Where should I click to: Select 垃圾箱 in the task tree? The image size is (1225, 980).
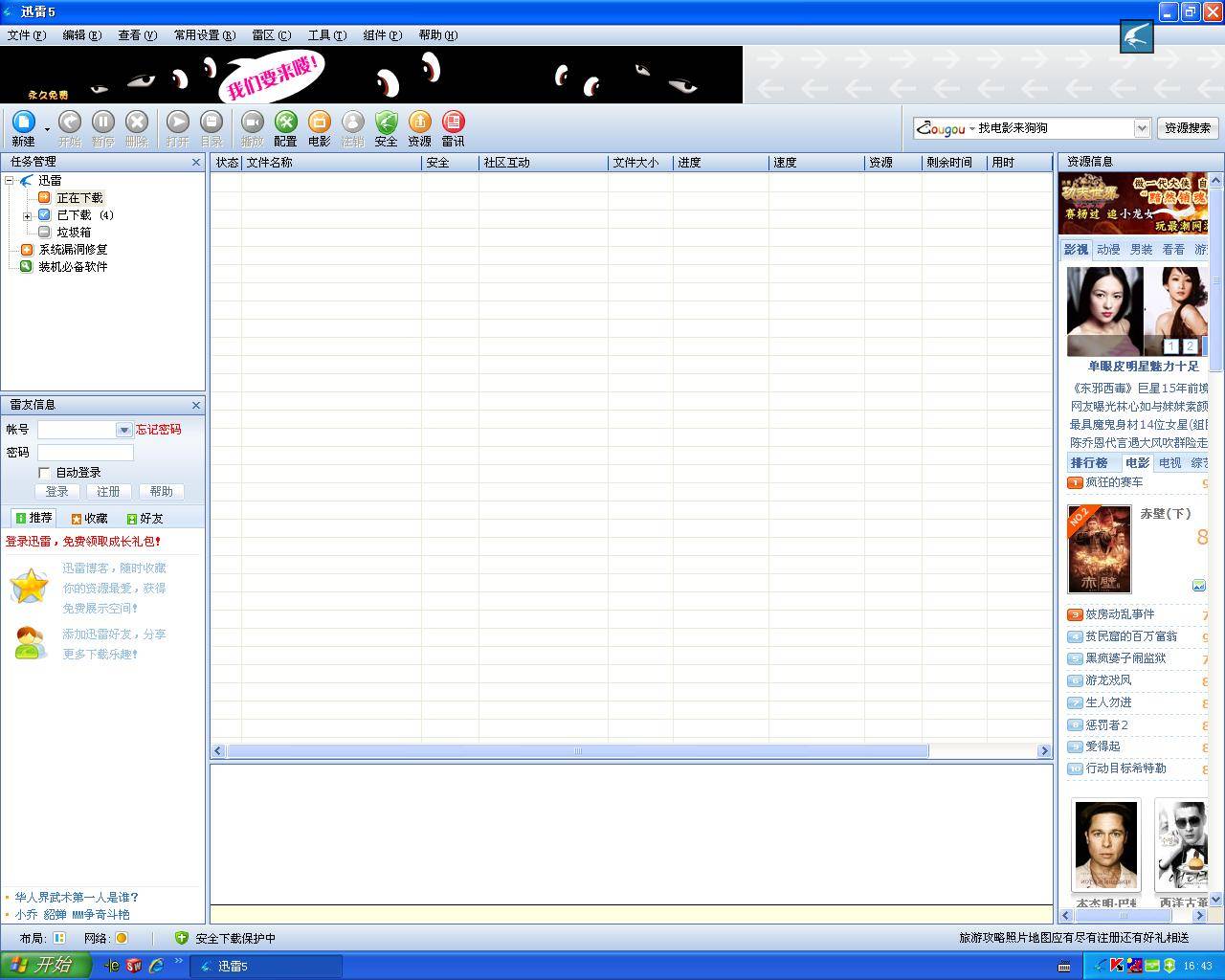[74, 233]
